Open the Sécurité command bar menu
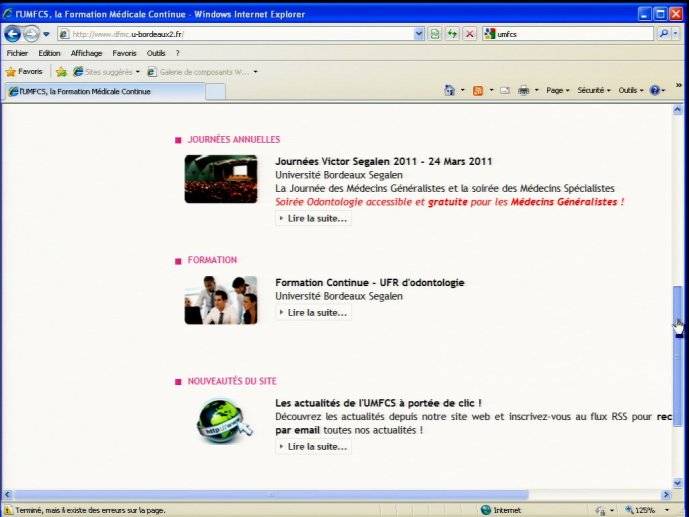 pyautogui.click(x=594, y=90)
